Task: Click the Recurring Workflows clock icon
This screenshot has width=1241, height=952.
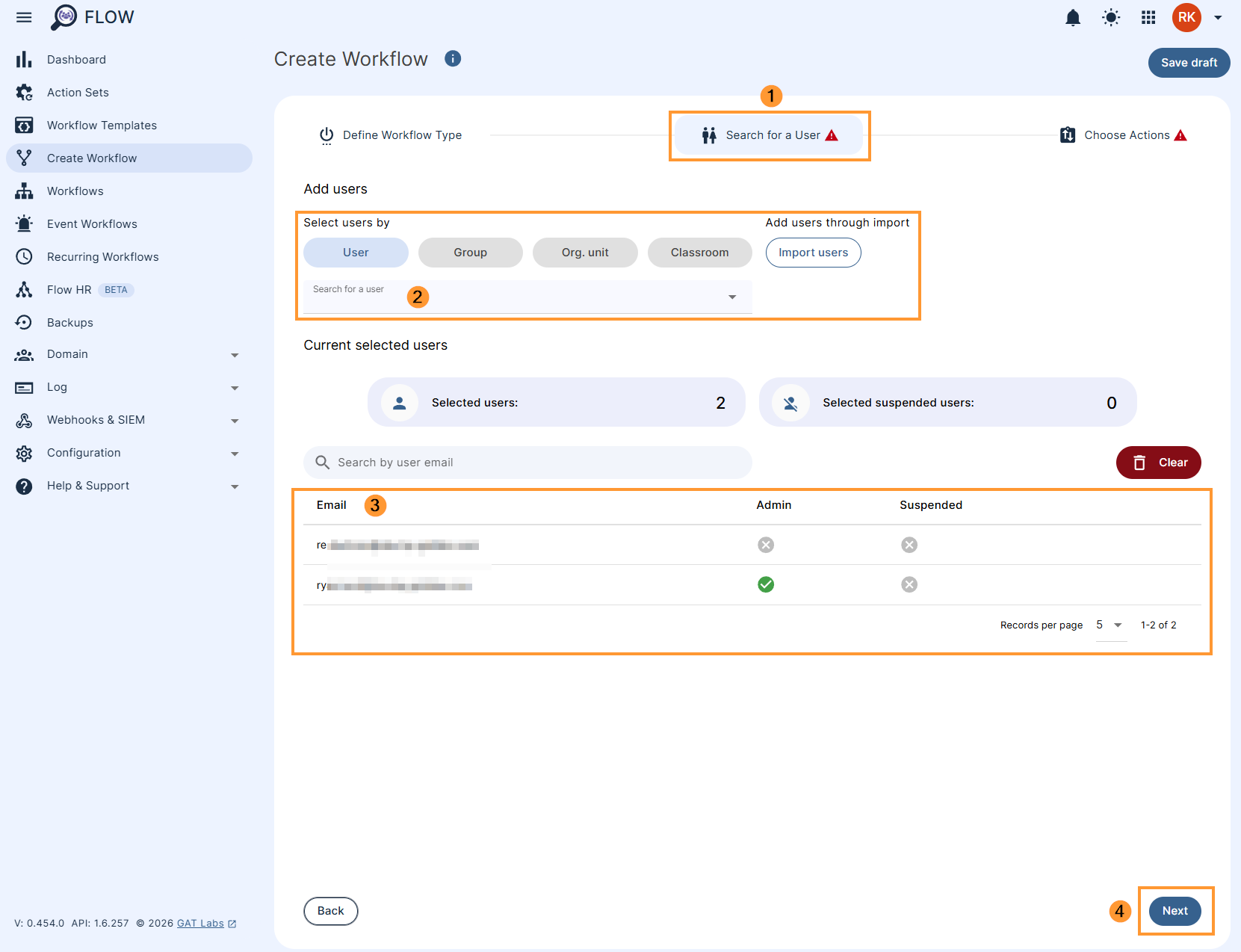Action: [x=24, y=256]
